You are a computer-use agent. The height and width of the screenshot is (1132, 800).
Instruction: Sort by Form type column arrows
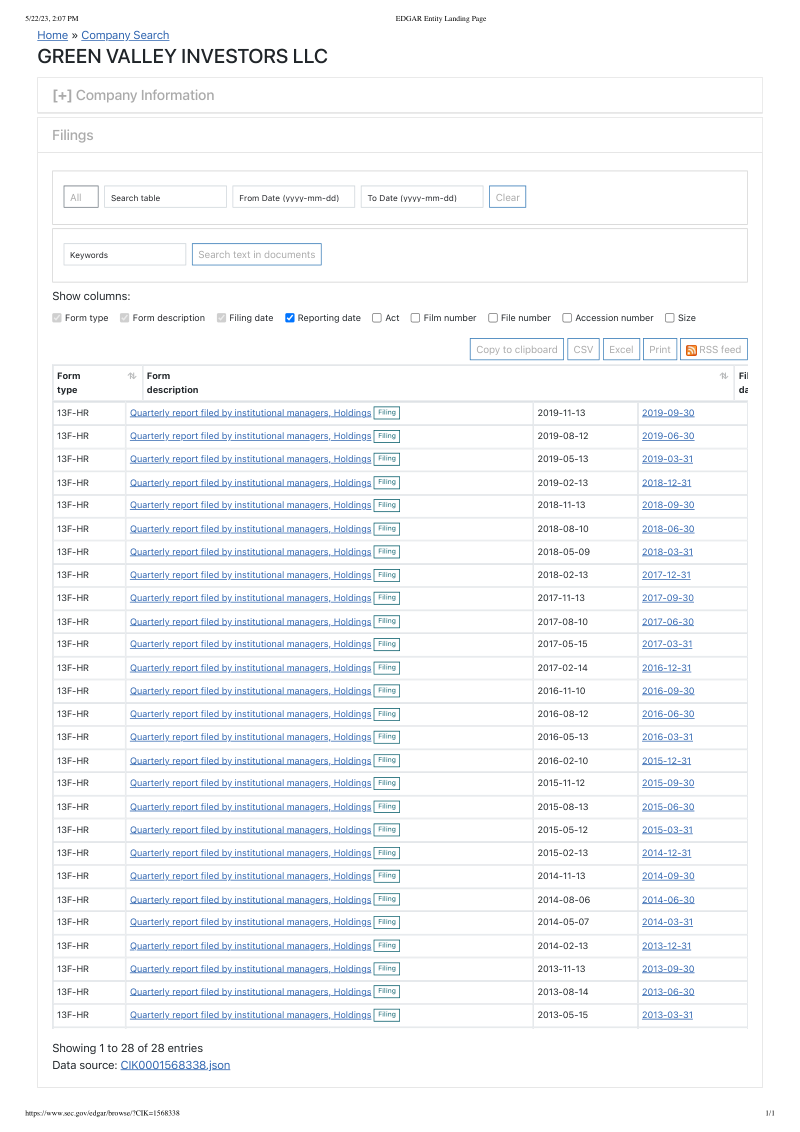point(132,376)
